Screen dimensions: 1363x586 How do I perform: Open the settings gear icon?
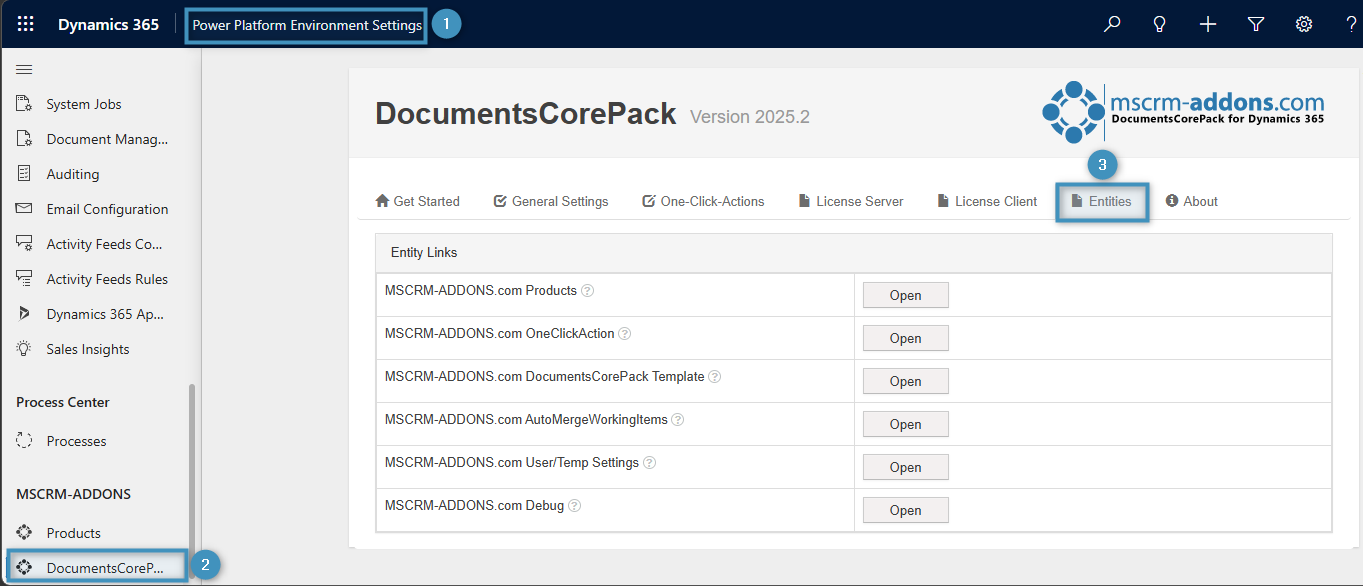point(1304,24)
